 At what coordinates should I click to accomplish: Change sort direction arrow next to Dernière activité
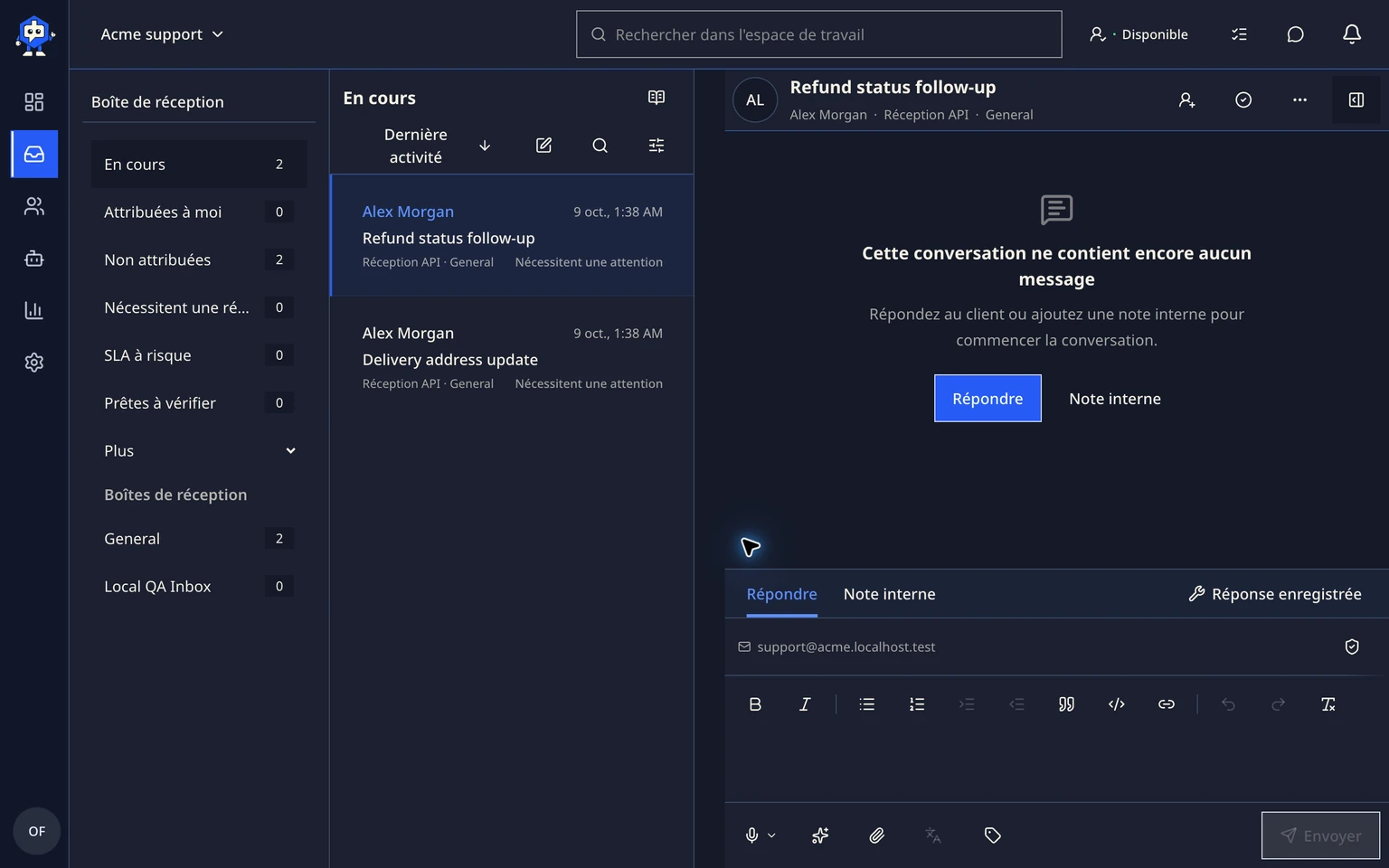[x=485, y=146]
